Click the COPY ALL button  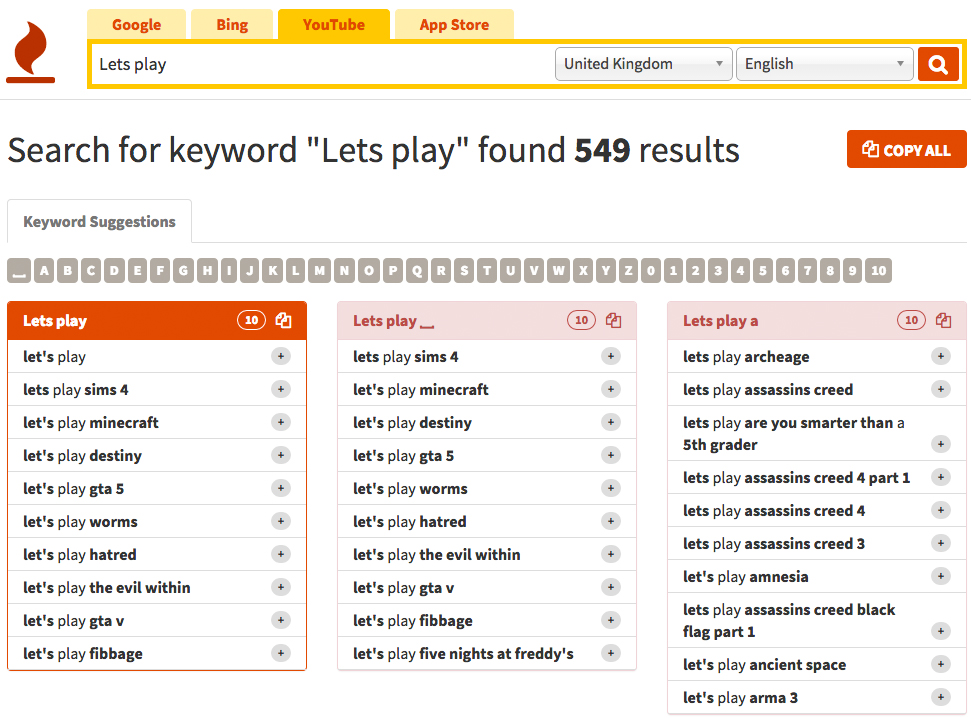pos(907,149)
